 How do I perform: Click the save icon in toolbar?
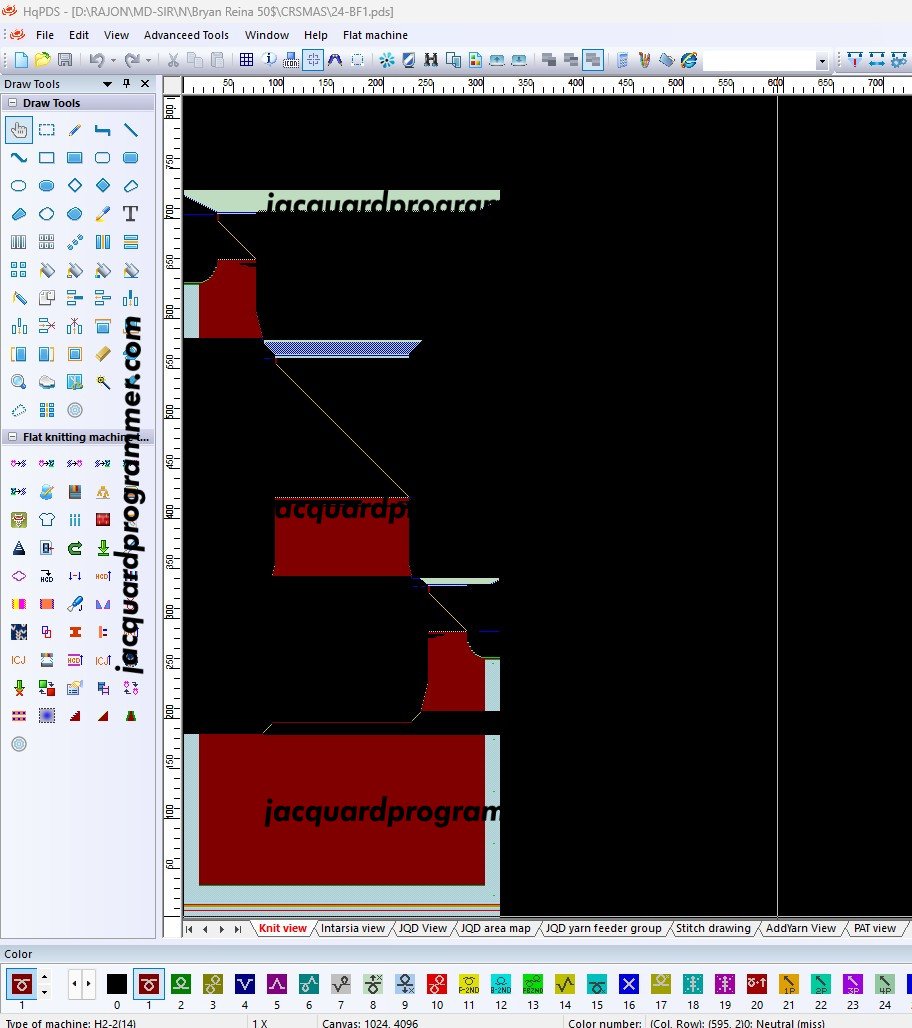tap(65, 60)
